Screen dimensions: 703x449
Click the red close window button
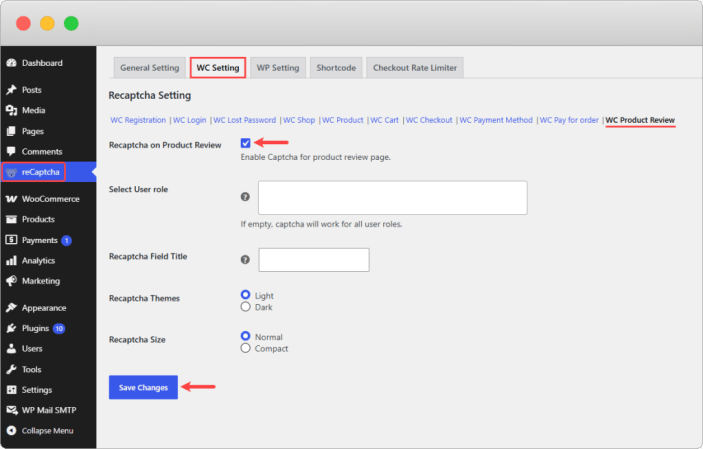[23, 23]
